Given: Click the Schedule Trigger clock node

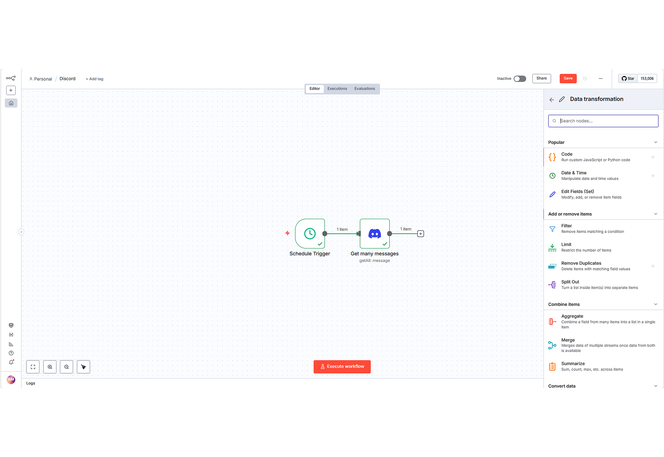Looking at the screenshot, I should (x=310, y=234).
